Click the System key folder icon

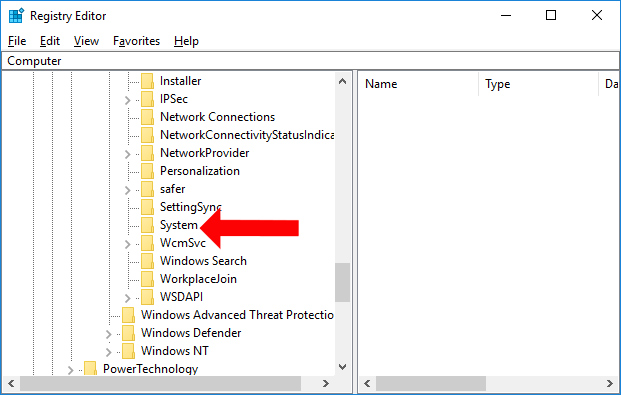tap(147, 225)
